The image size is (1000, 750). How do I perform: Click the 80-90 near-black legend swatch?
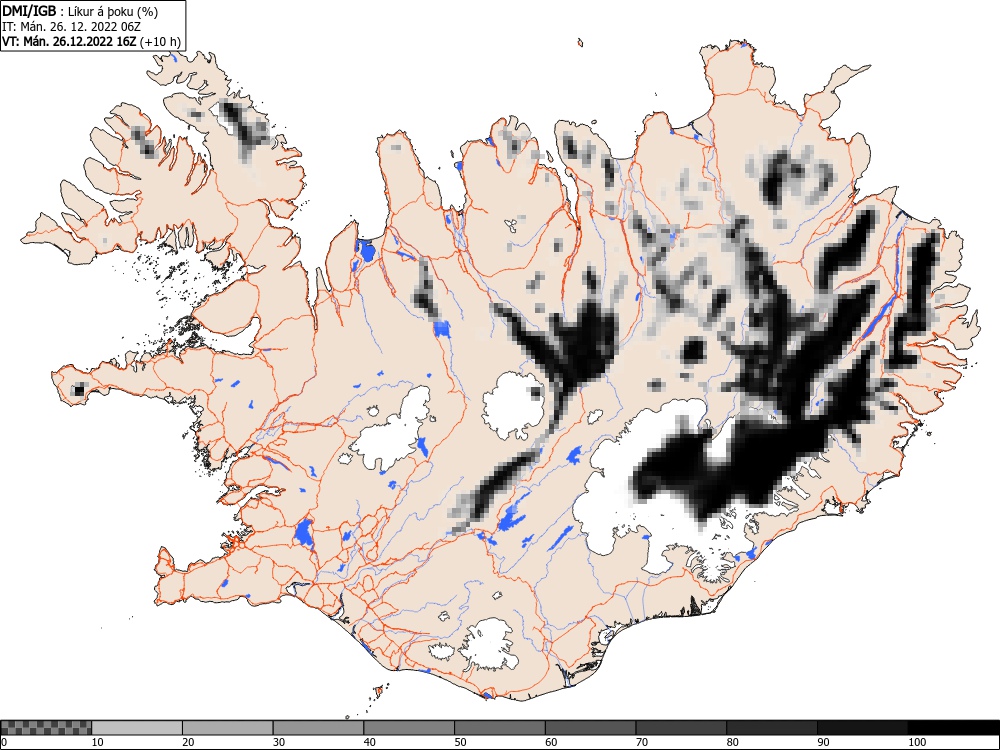click(771, 728)
